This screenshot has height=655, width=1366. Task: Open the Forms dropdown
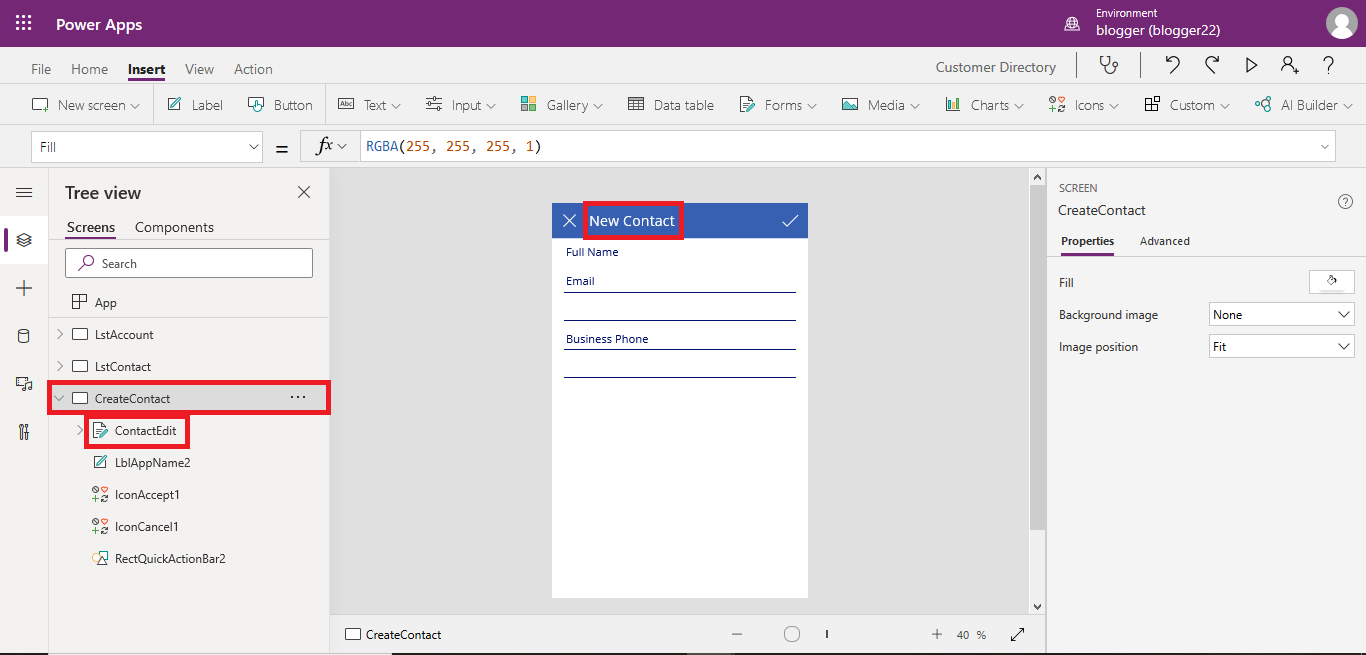(x=778, y=105)
